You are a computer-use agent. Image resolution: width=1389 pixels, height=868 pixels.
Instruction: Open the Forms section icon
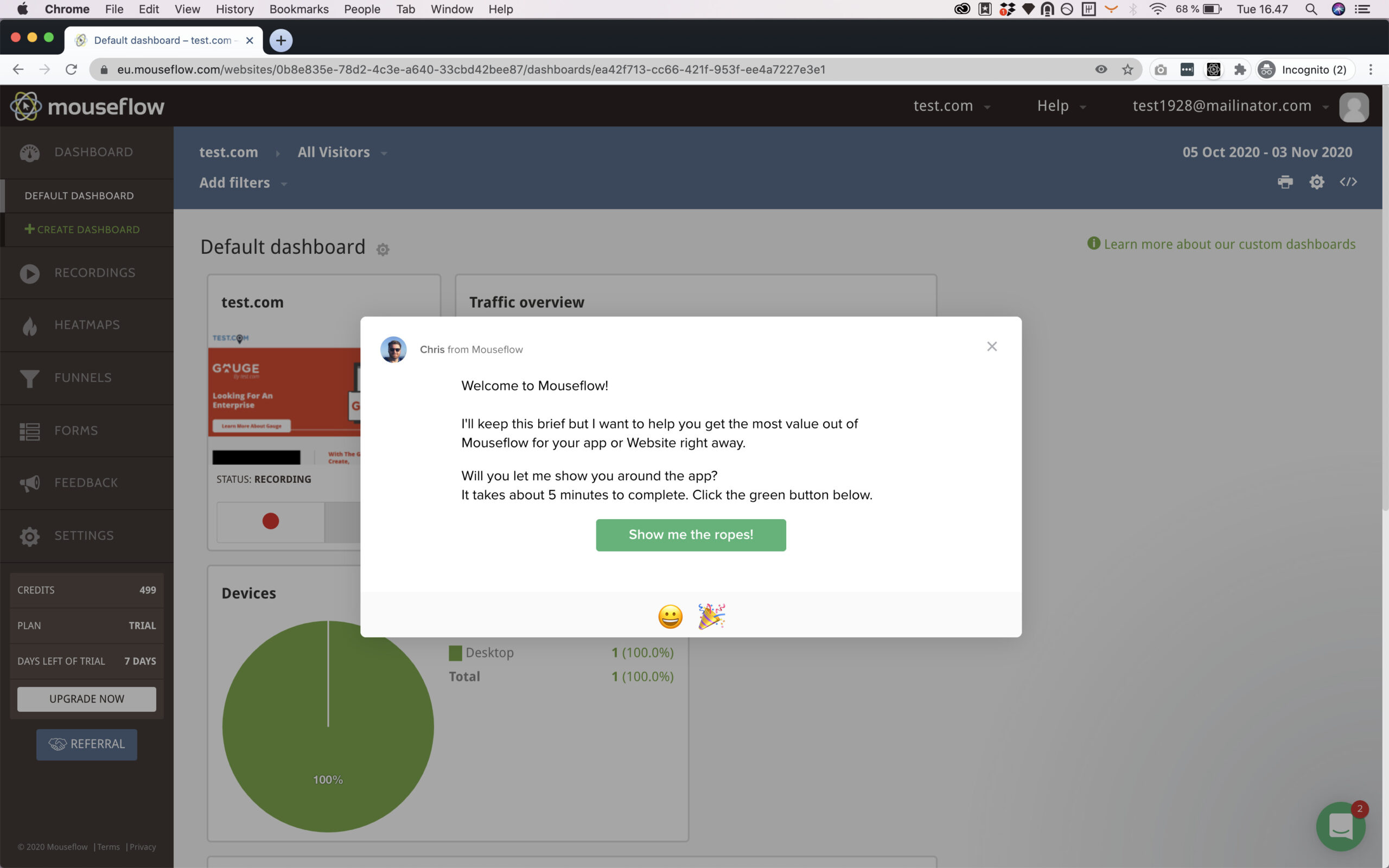(29, 431)
